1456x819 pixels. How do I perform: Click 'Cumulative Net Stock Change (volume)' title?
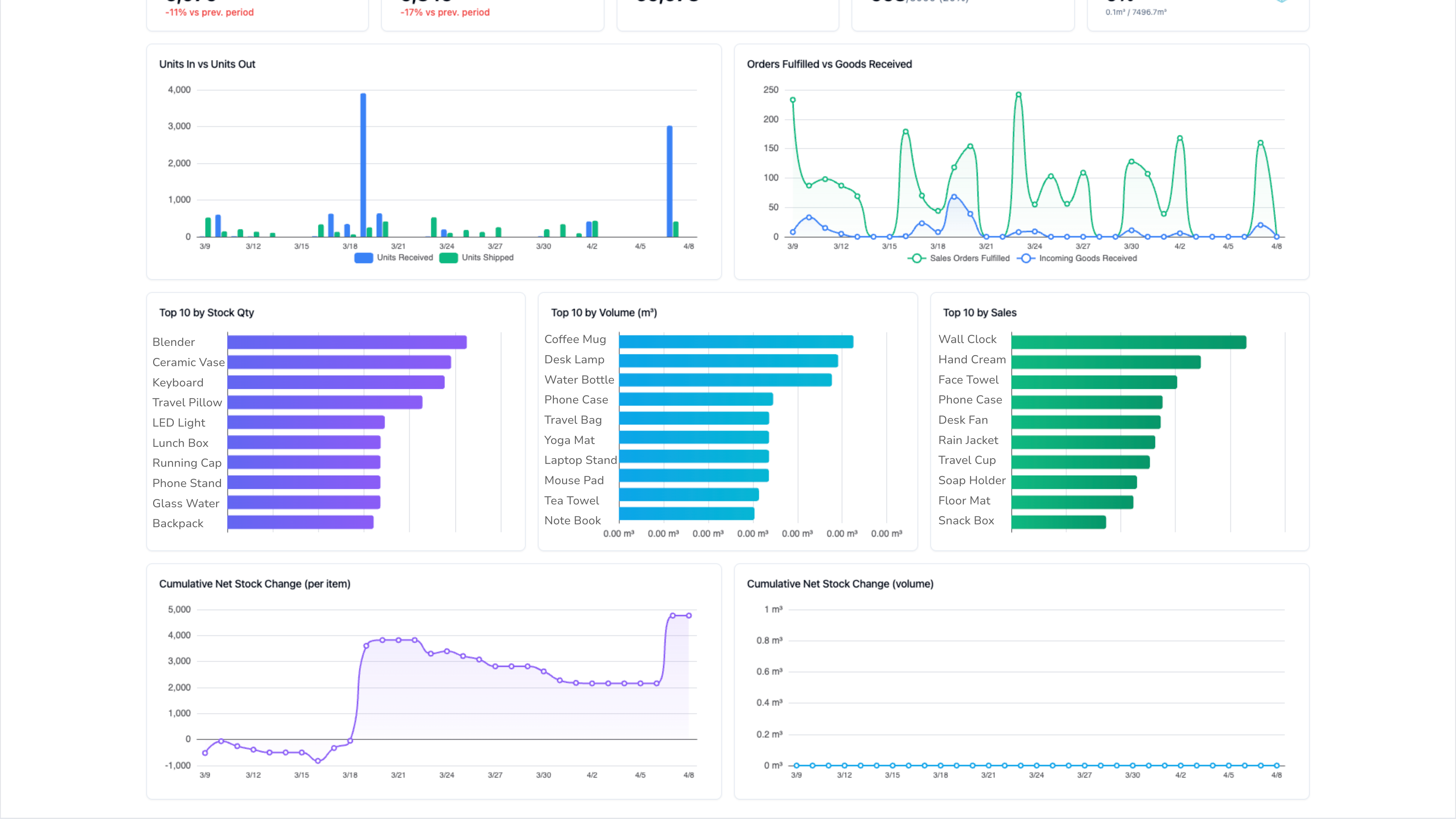pyautogui.click(x=840, y=584)
